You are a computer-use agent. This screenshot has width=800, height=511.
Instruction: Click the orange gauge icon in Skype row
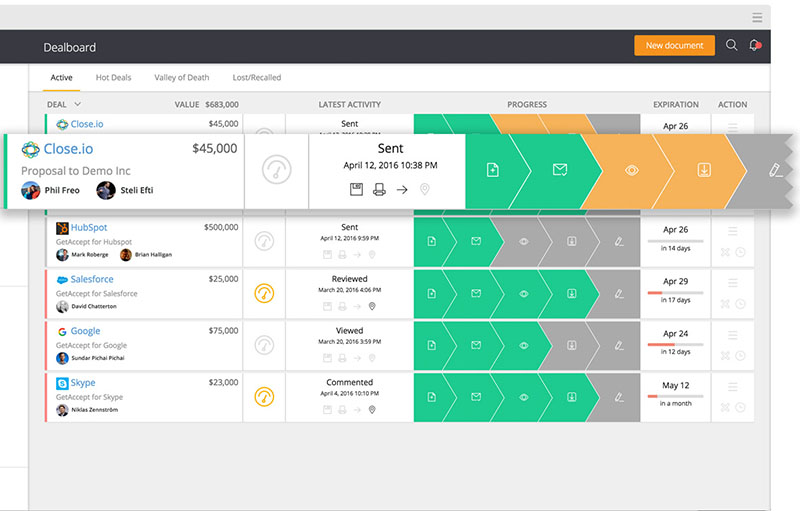tap(264, 397)
